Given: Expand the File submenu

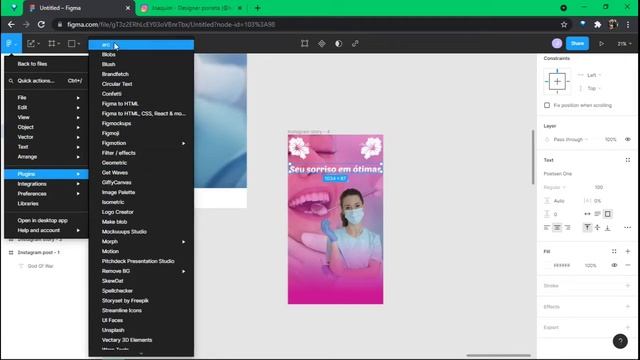Looking at the screenshot, I should [x=46, y=98].
